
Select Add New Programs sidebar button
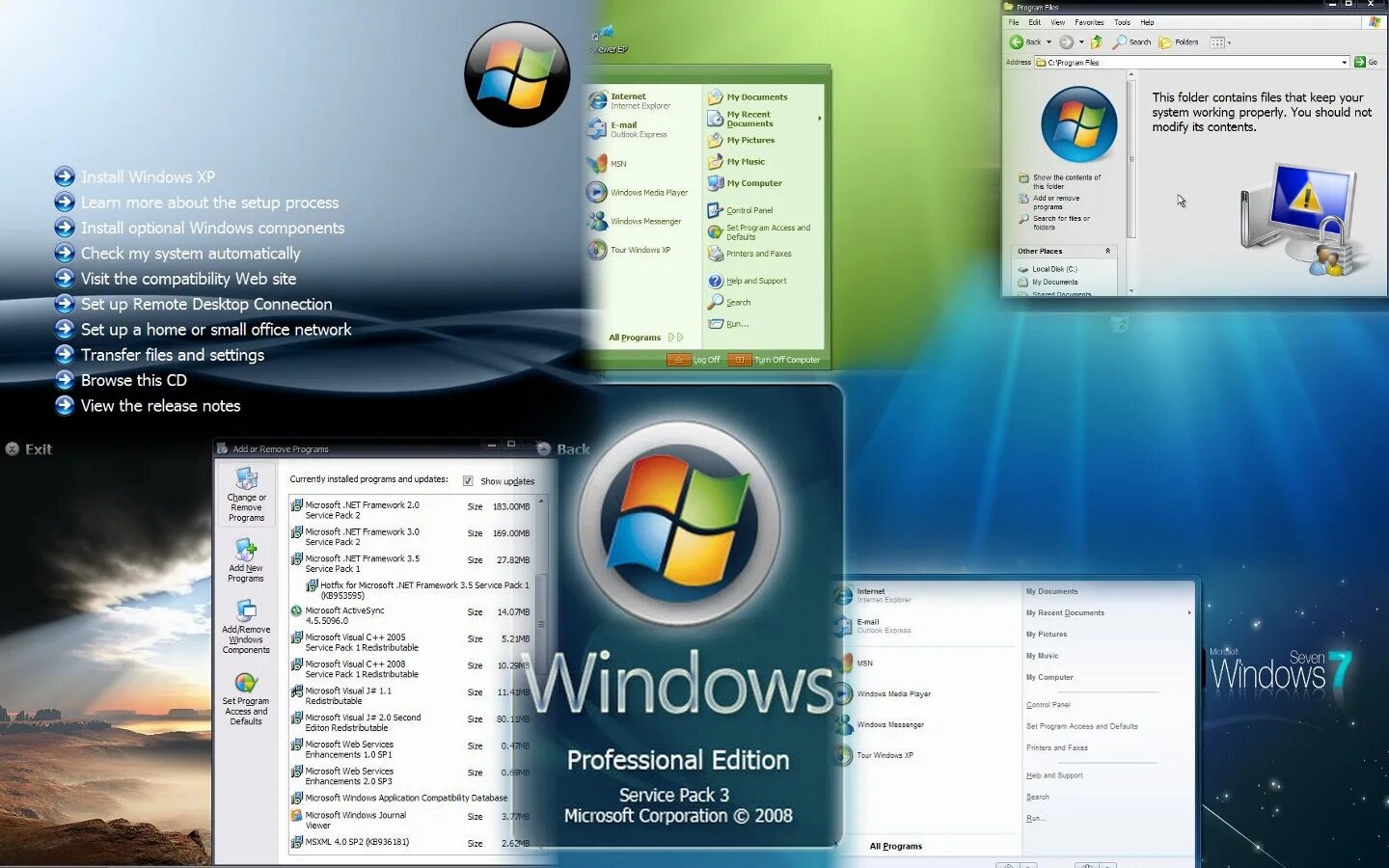point(246,560)
